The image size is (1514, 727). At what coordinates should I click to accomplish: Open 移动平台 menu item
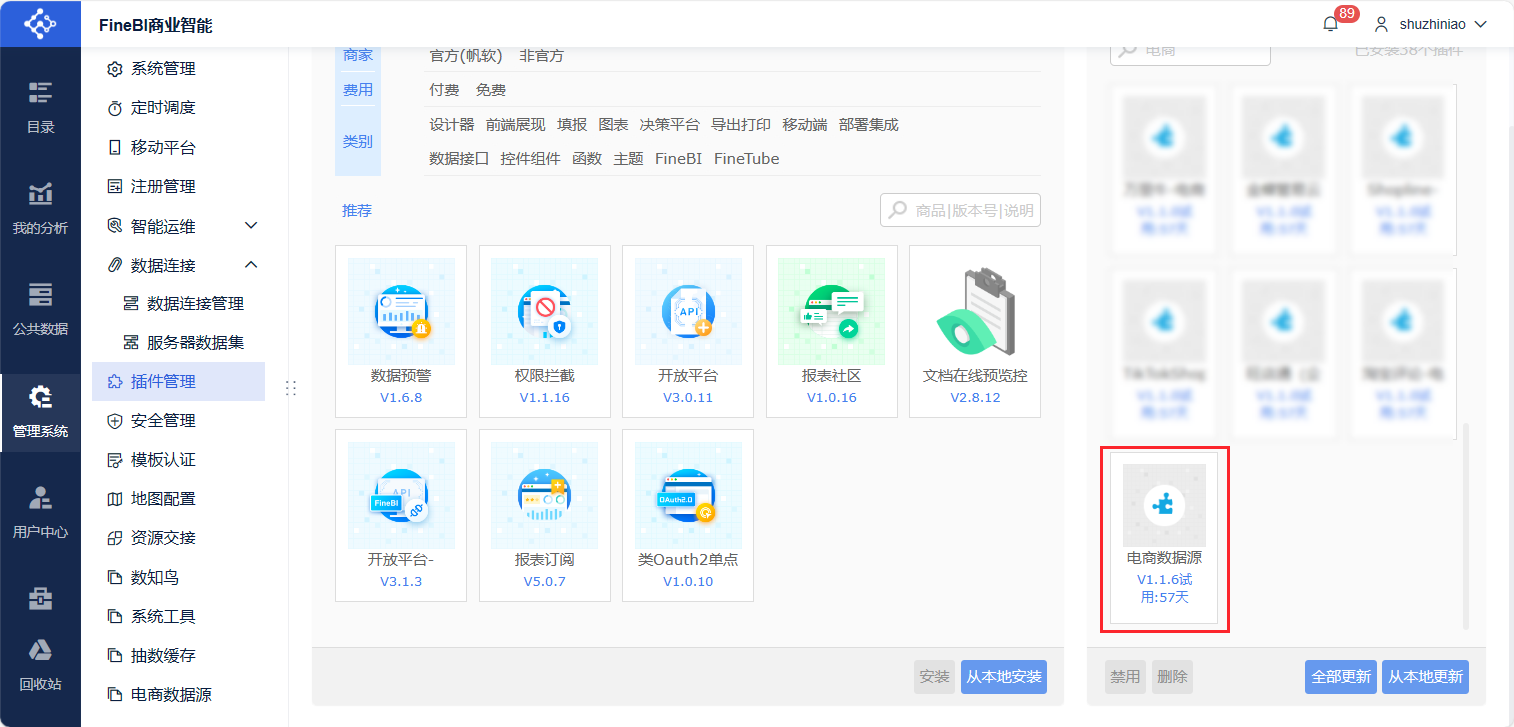coord(178,148)
